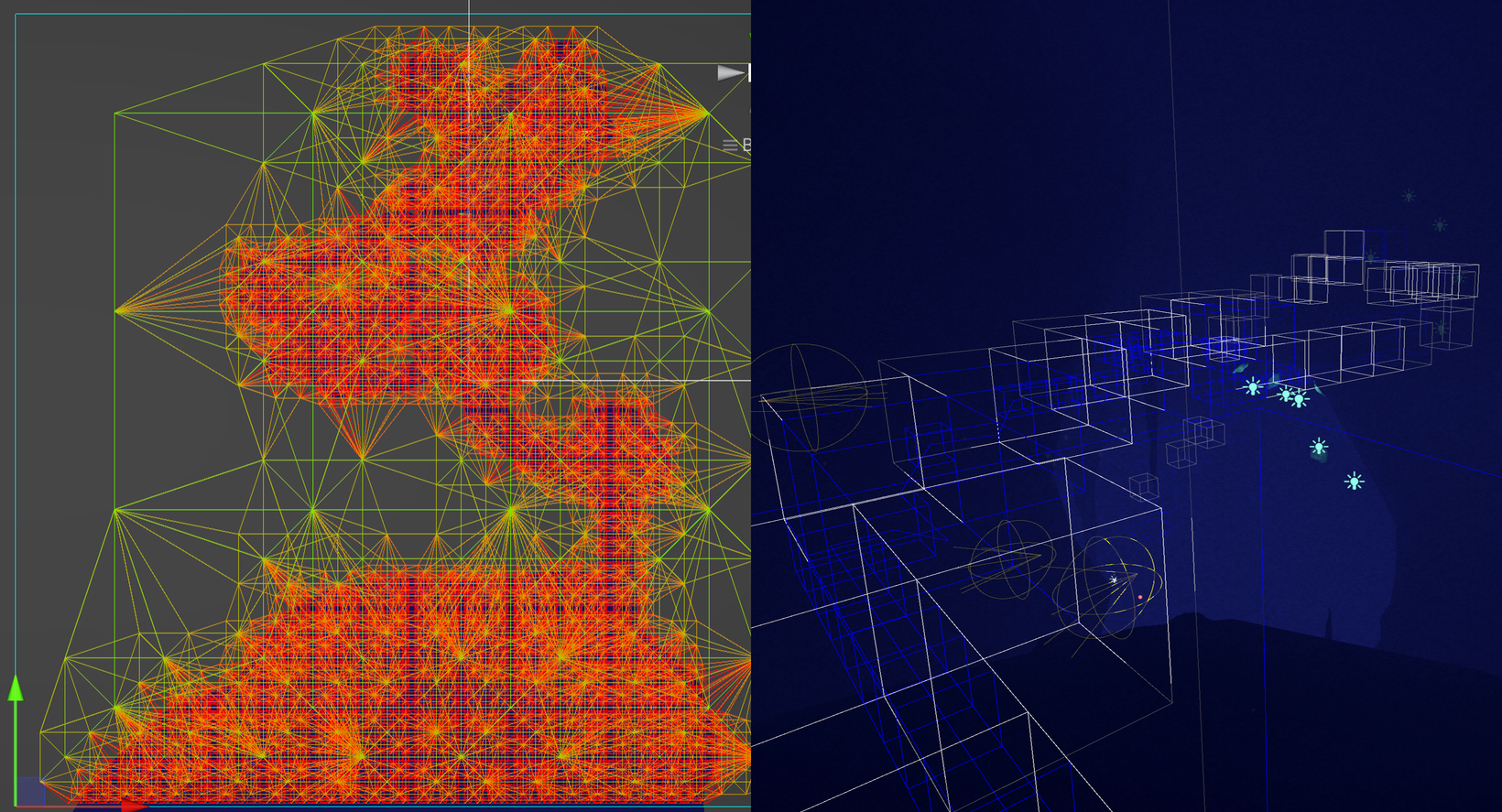Click the three-line icon beside letter B

730,146
